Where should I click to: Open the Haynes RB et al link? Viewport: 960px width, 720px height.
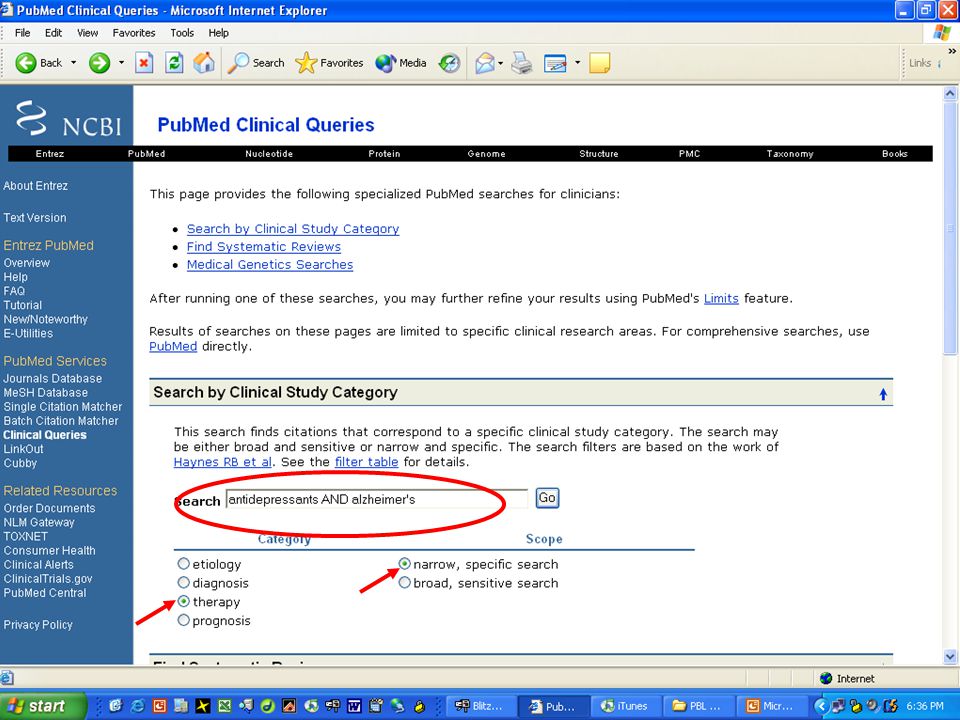click(222, 462)
